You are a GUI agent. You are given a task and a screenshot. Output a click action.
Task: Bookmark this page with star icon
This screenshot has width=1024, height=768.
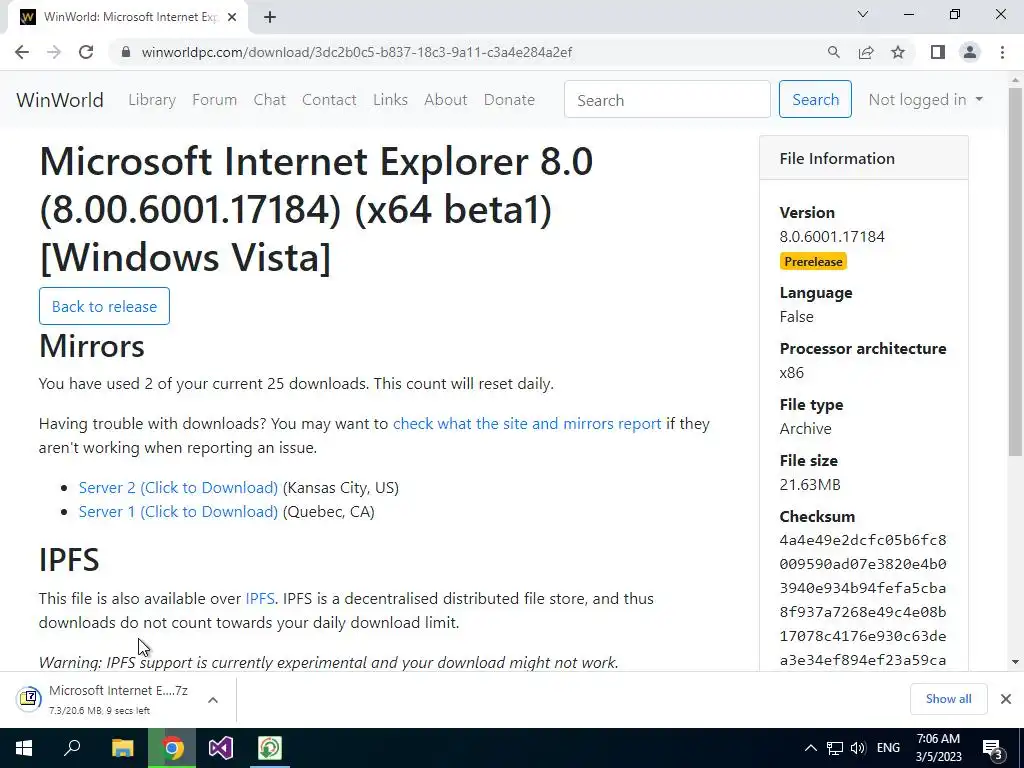pos(898,52)
